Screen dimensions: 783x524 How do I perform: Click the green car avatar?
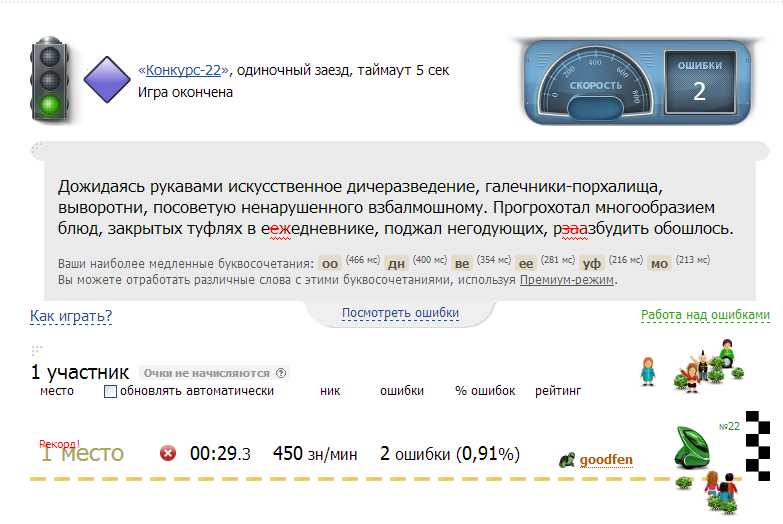tap(692, 448)
